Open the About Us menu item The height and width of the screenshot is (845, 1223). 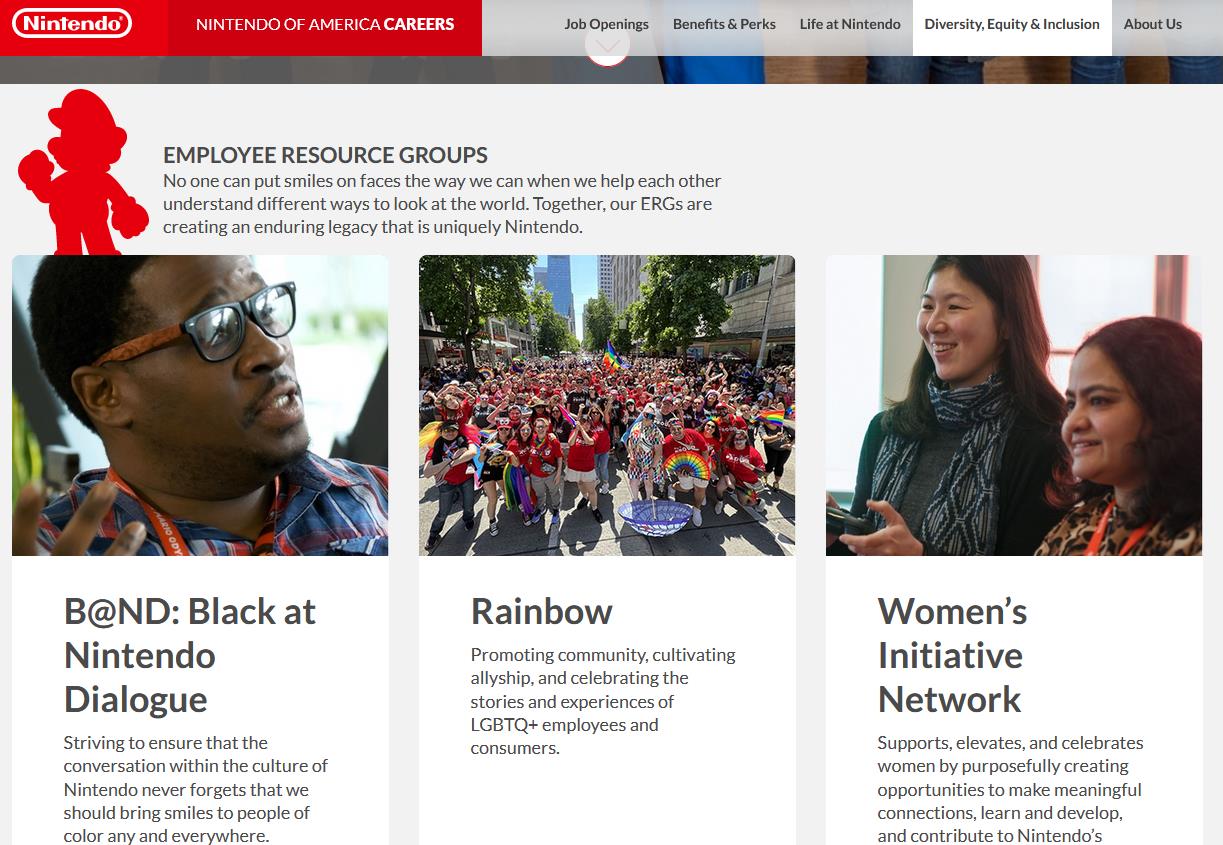coord(1152,24)
